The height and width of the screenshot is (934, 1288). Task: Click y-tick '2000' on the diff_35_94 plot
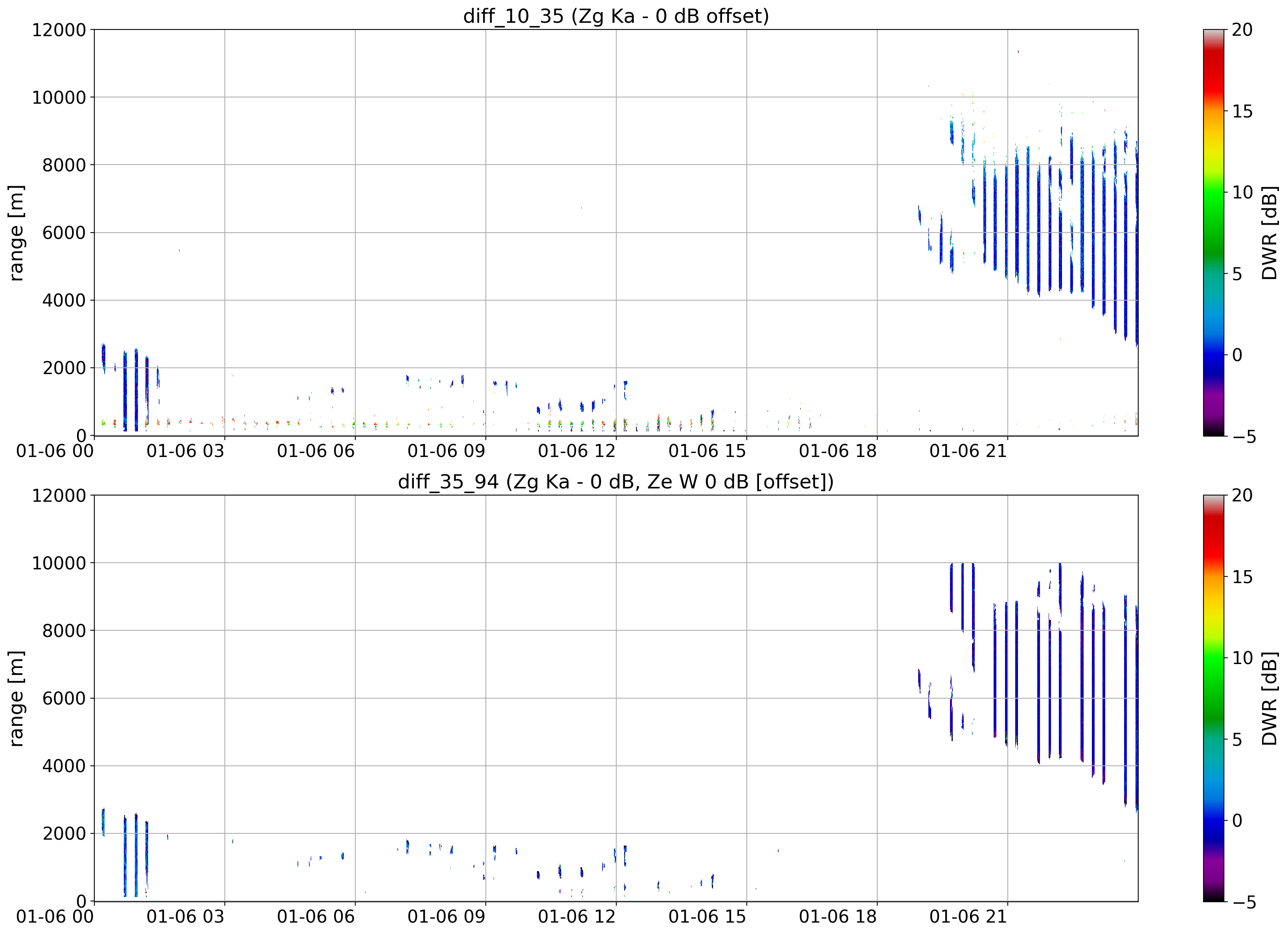[x=64, y=833]
